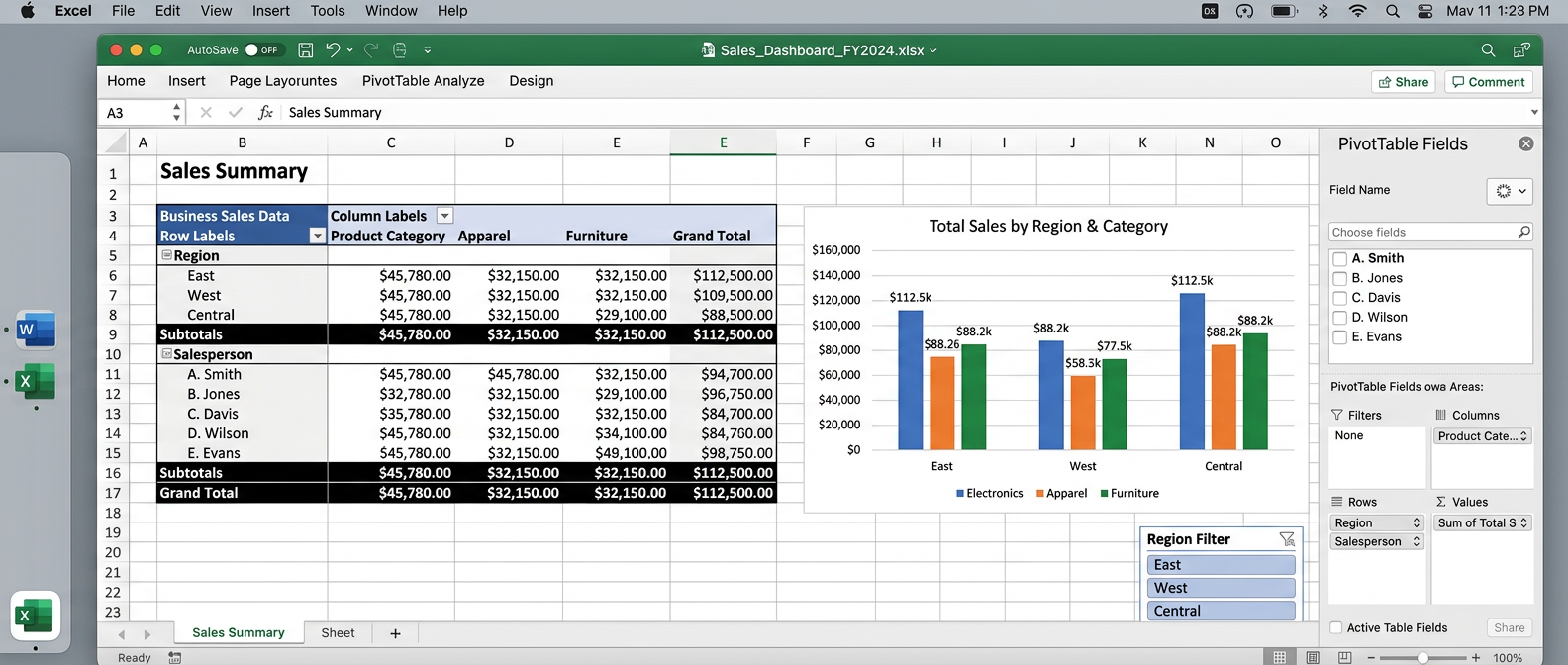Screen dimensions: 1568x665
Task: Open the Page Layout ribbon tab
Action: click(x=283, y=81)
